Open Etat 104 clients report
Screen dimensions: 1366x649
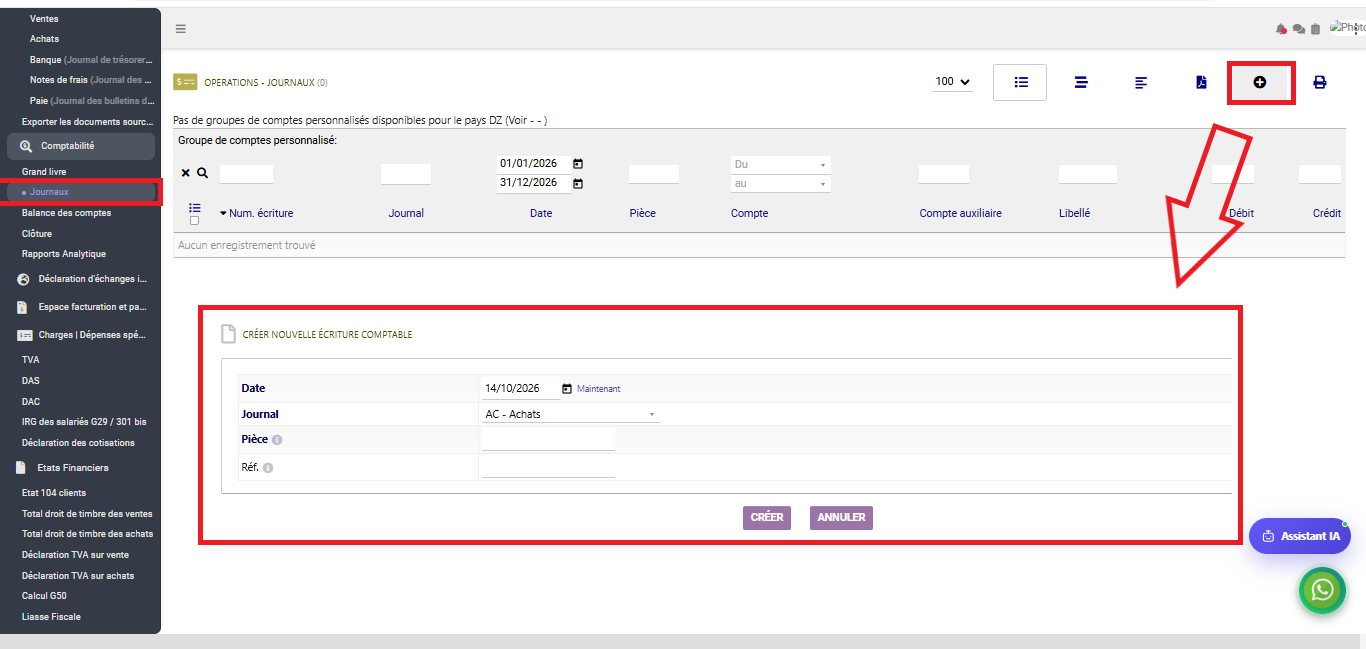click(54, 493)
